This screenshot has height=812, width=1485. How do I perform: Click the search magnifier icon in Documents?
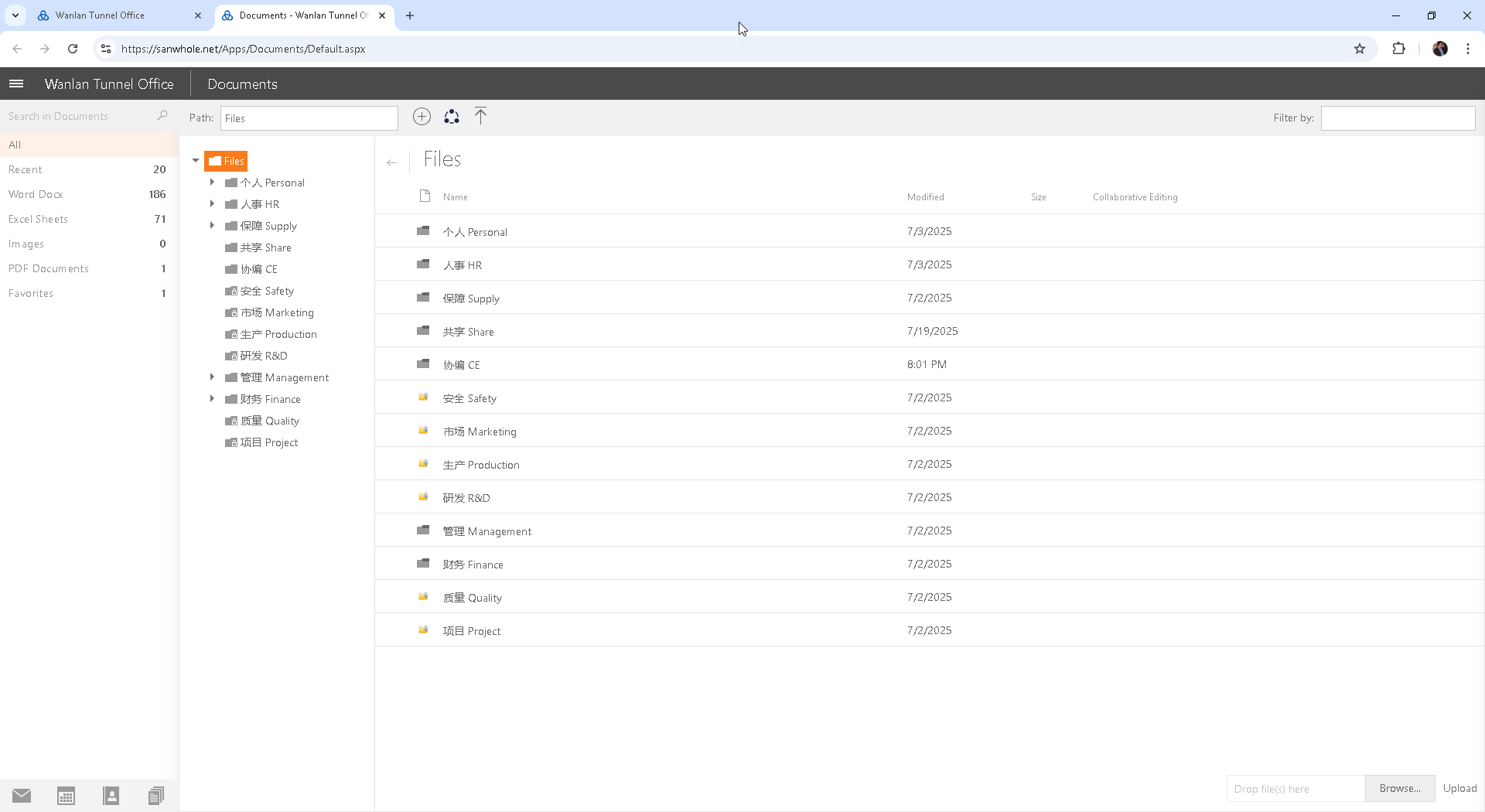point(162,116)
